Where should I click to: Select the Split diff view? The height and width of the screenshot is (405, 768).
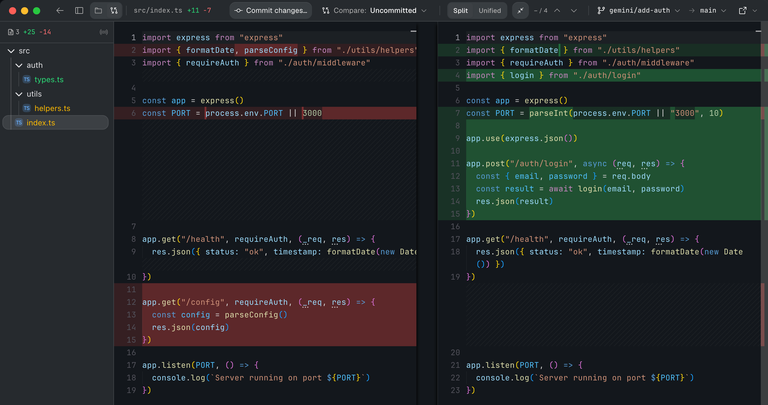(460, 10)
